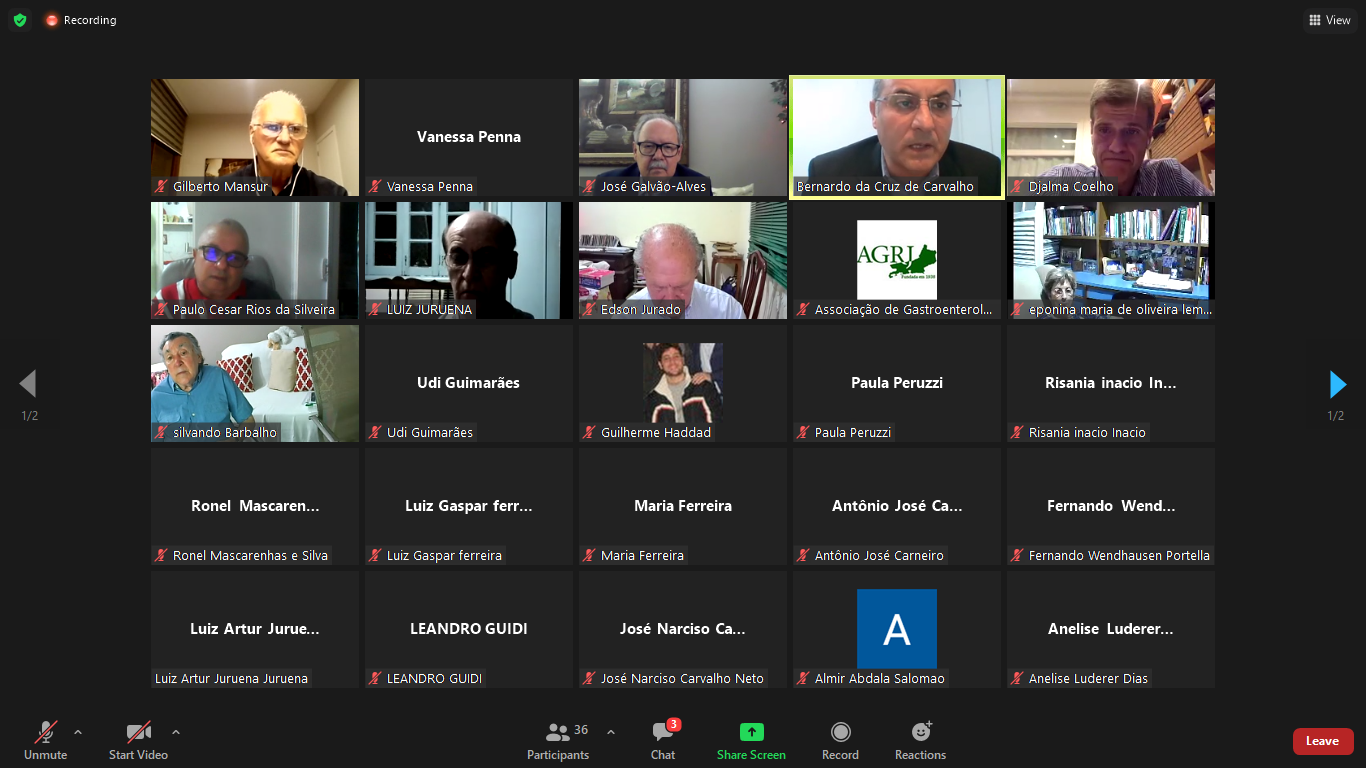This screenshot has width=1366, height=768.
Task: Start recording with the Record button
Action: point(840,741)
